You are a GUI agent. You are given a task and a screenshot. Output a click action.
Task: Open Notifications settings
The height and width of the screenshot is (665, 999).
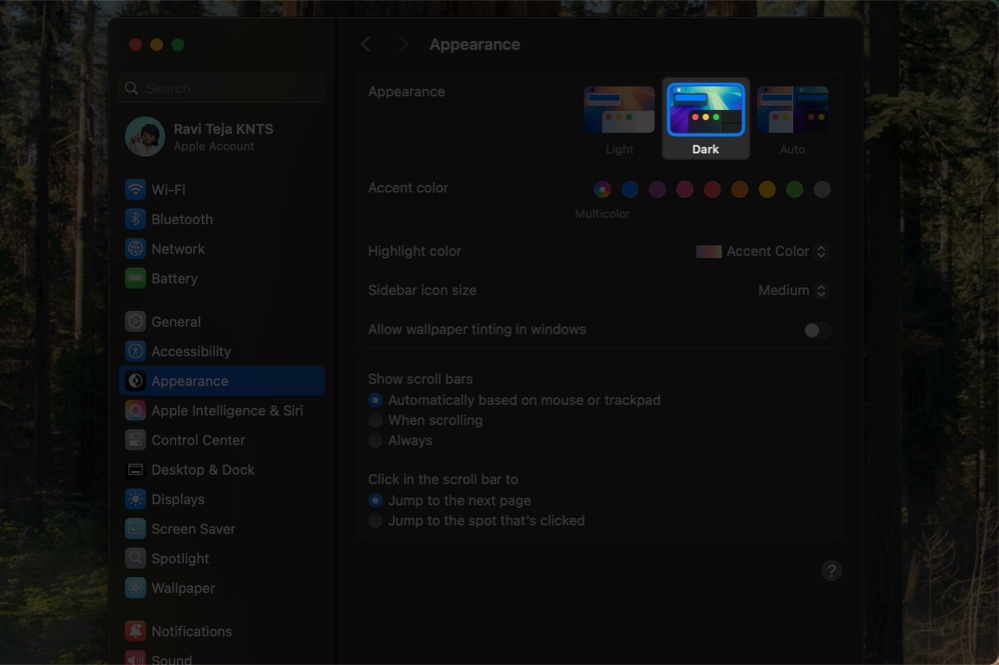pos(190,631)
